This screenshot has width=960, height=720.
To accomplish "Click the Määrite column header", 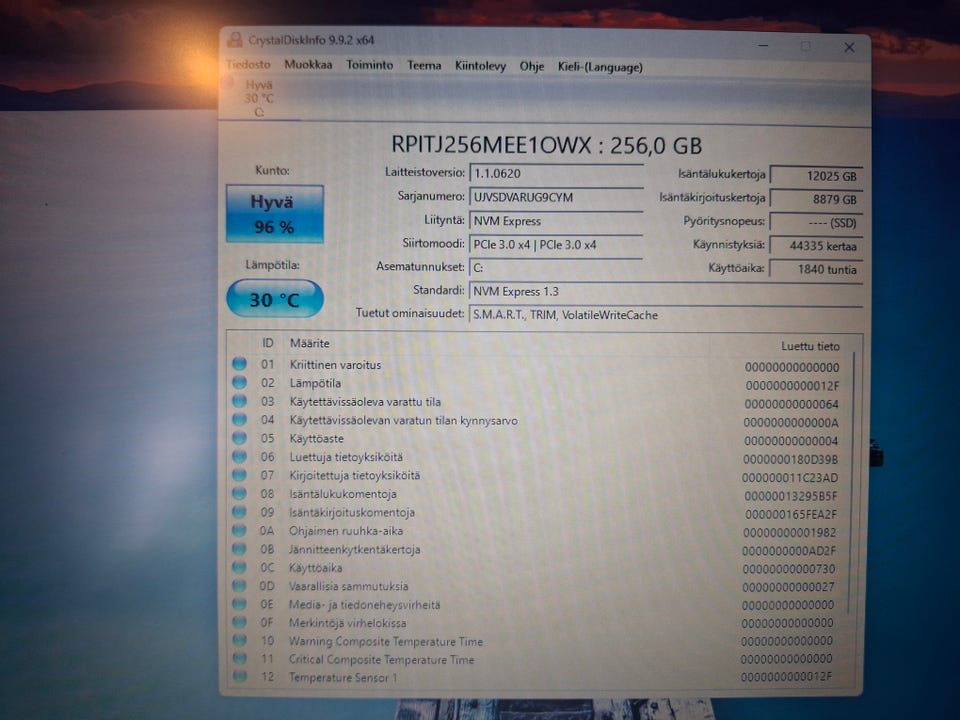I will tap(310, 343).
